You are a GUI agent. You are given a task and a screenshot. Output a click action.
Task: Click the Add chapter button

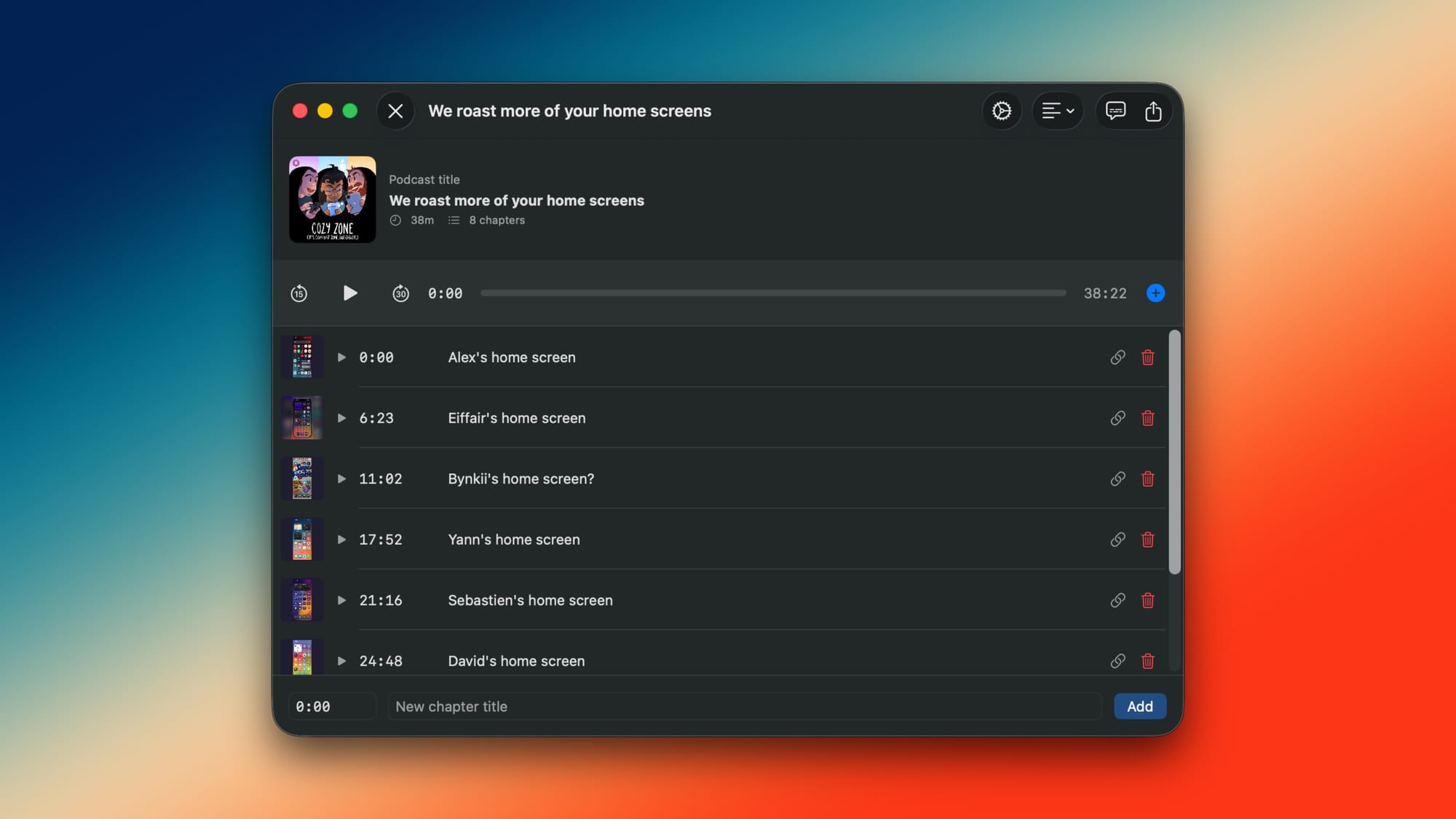(x=1139, y=706)
